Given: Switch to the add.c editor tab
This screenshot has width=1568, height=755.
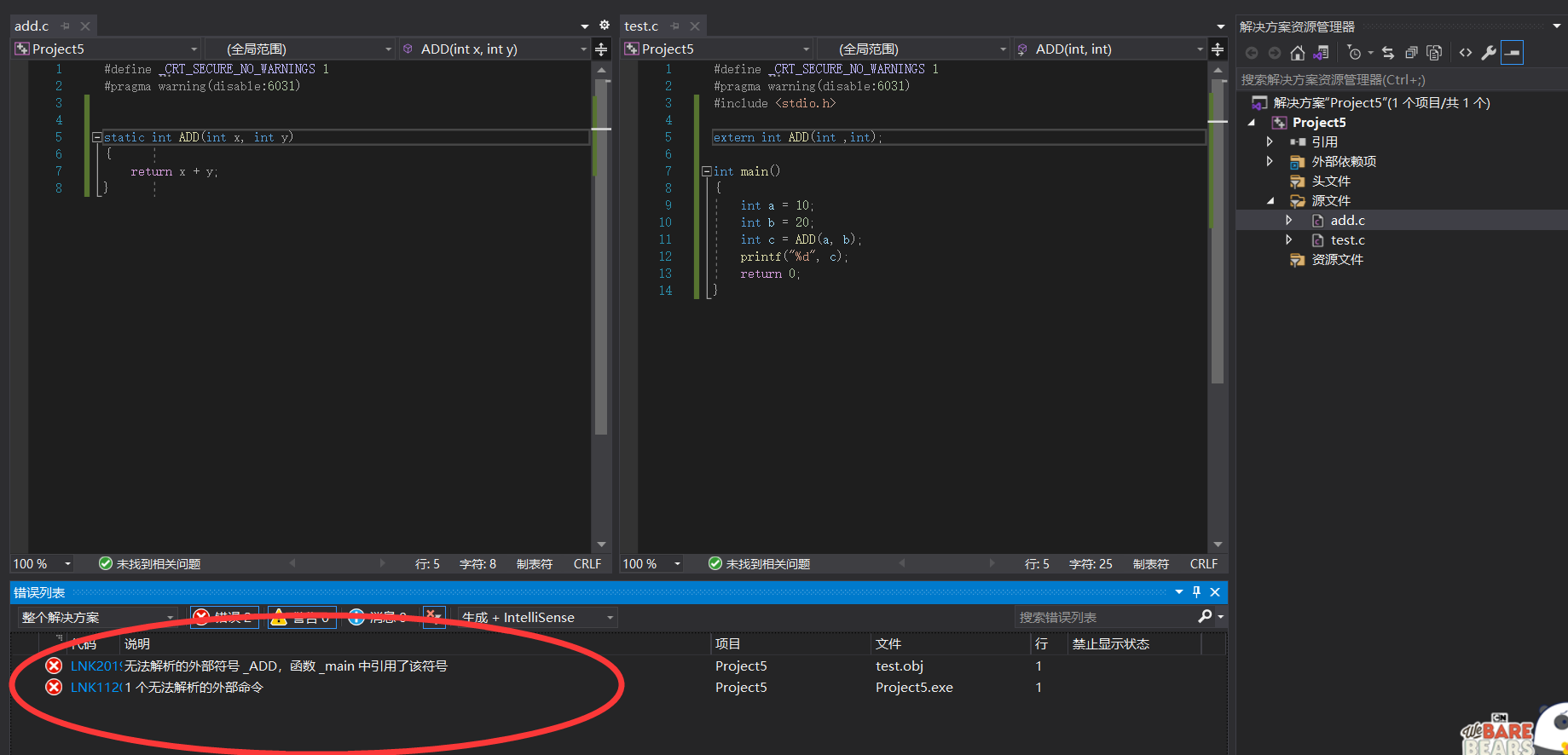Looking at the screenshot, I should point(32,26).
